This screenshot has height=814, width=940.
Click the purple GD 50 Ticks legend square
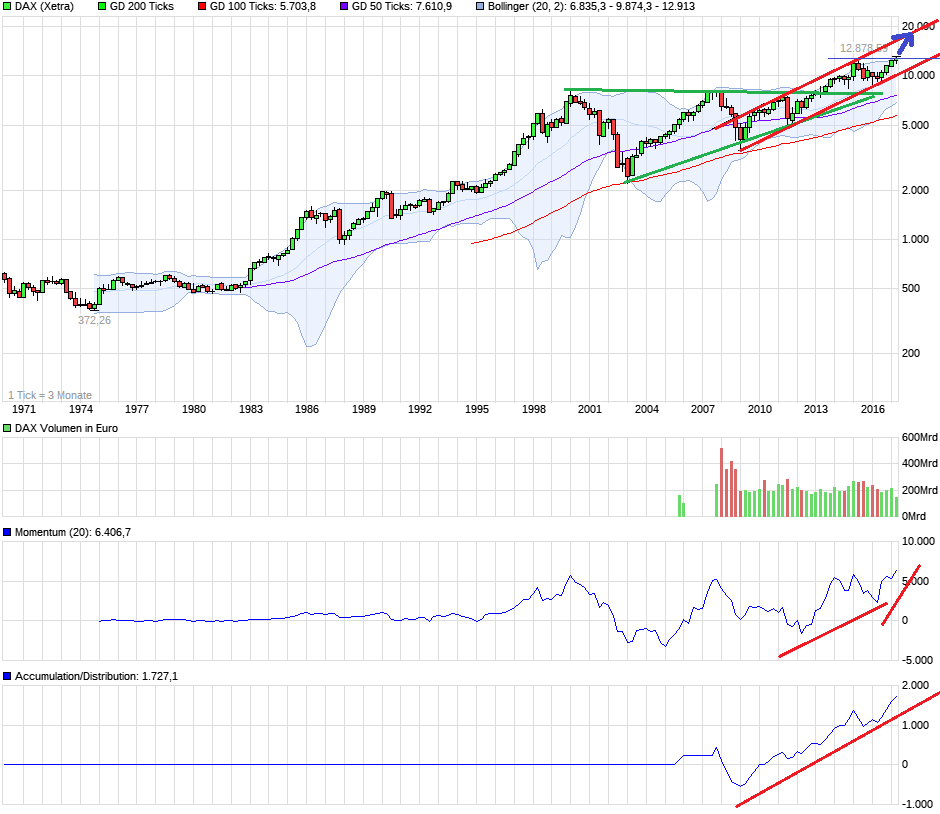pos(344,7)
